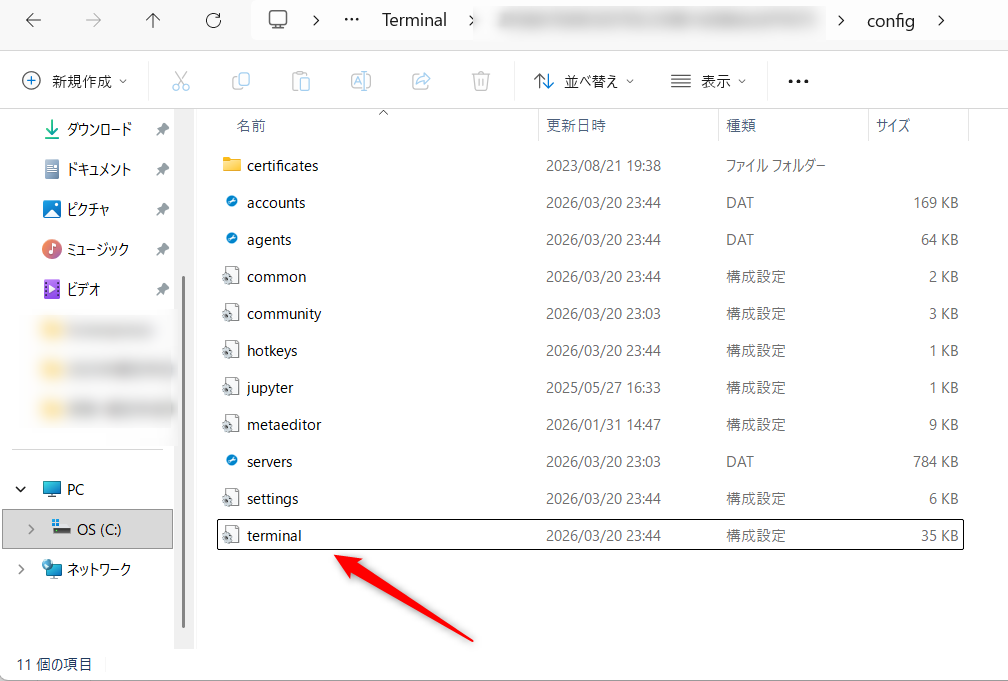
Task: Click the Rename icon in the toolbar
Action: 360,81
